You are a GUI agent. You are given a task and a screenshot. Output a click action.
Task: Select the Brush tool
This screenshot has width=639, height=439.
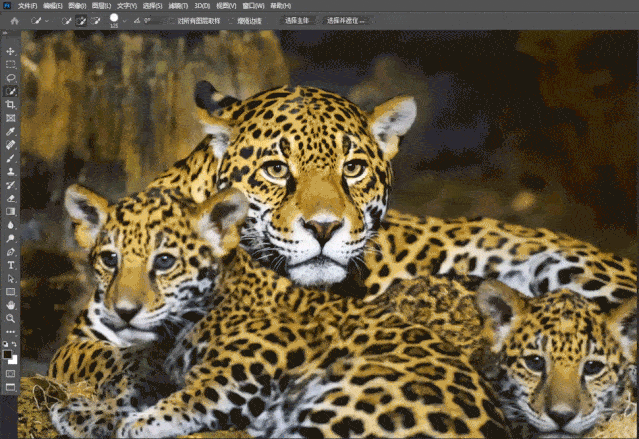[11, 158]
